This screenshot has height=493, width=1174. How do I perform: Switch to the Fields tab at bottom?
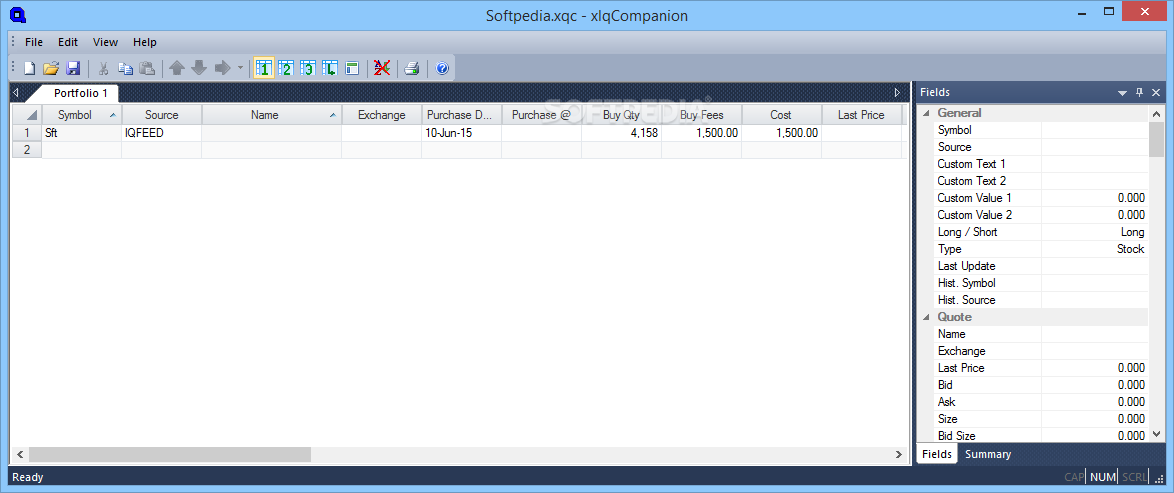point(936,454)
